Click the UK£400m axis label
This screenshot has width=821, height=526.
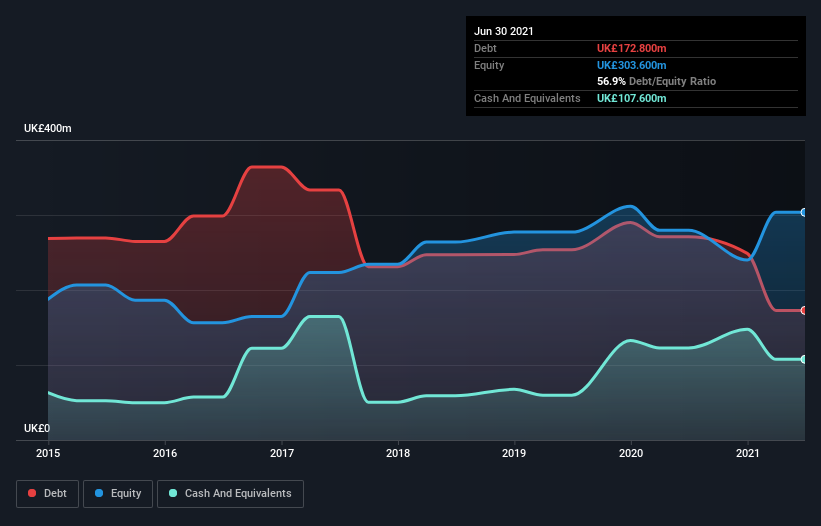pos(48,128)
